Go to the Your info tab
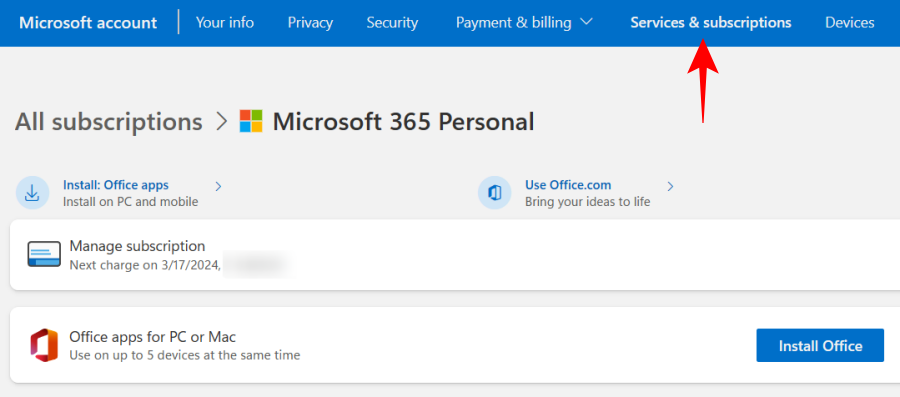900x397 pixels. coord(224,23)
